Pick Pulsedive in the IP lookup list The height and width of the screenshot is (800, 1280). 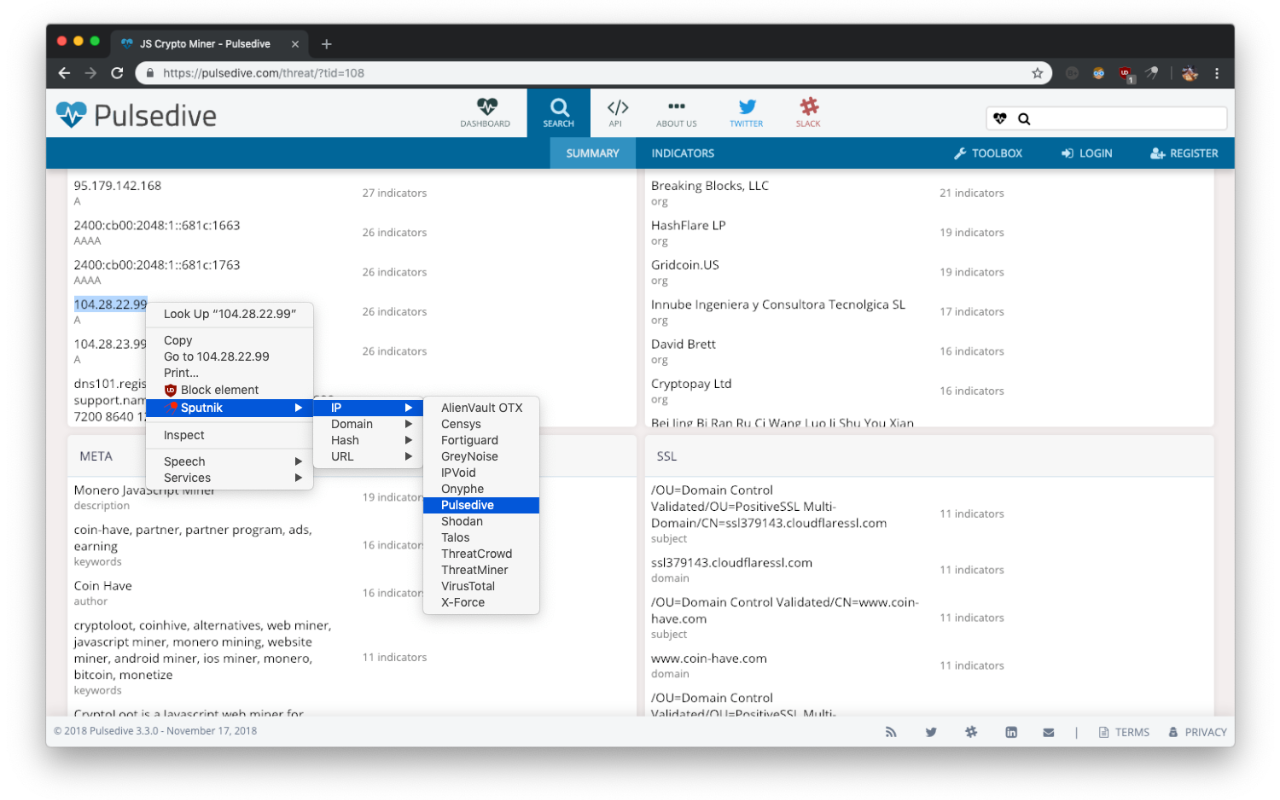tap(481, 505)
